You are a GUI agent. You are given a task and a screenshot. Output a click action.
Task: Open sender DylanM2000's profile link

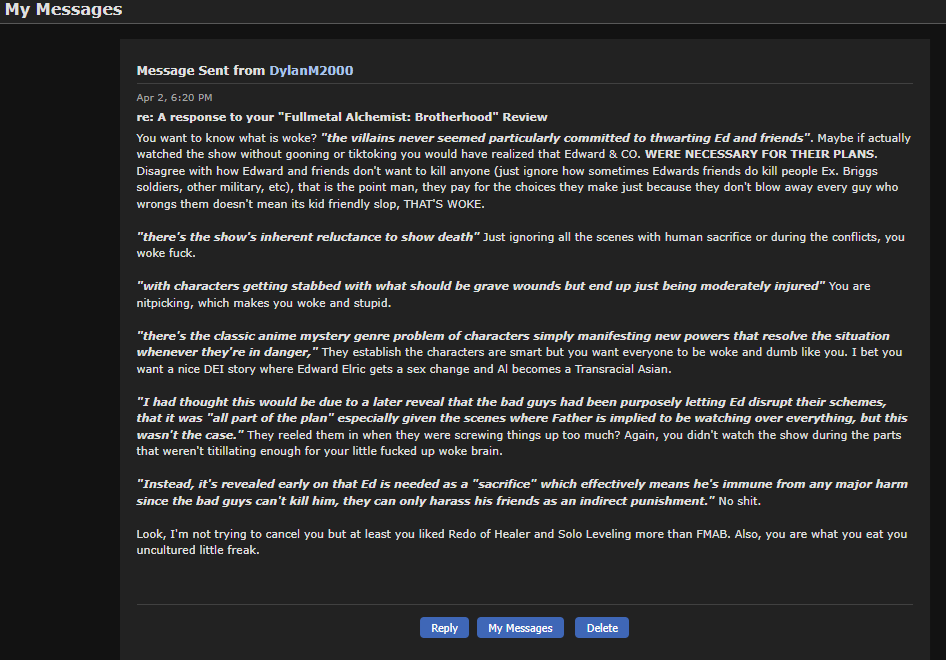311,71
